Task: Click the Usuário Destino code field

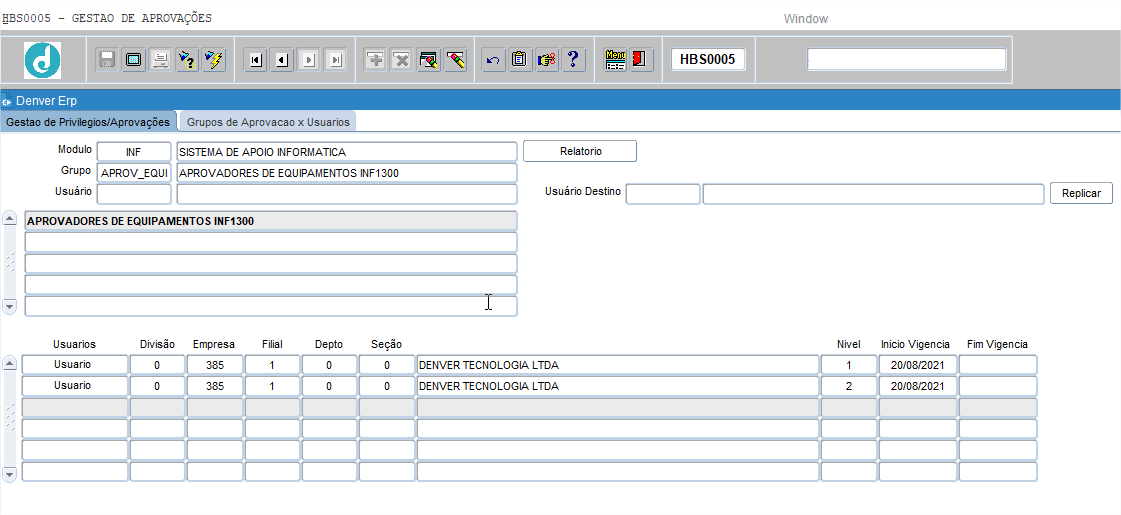Action: [663, 194]
